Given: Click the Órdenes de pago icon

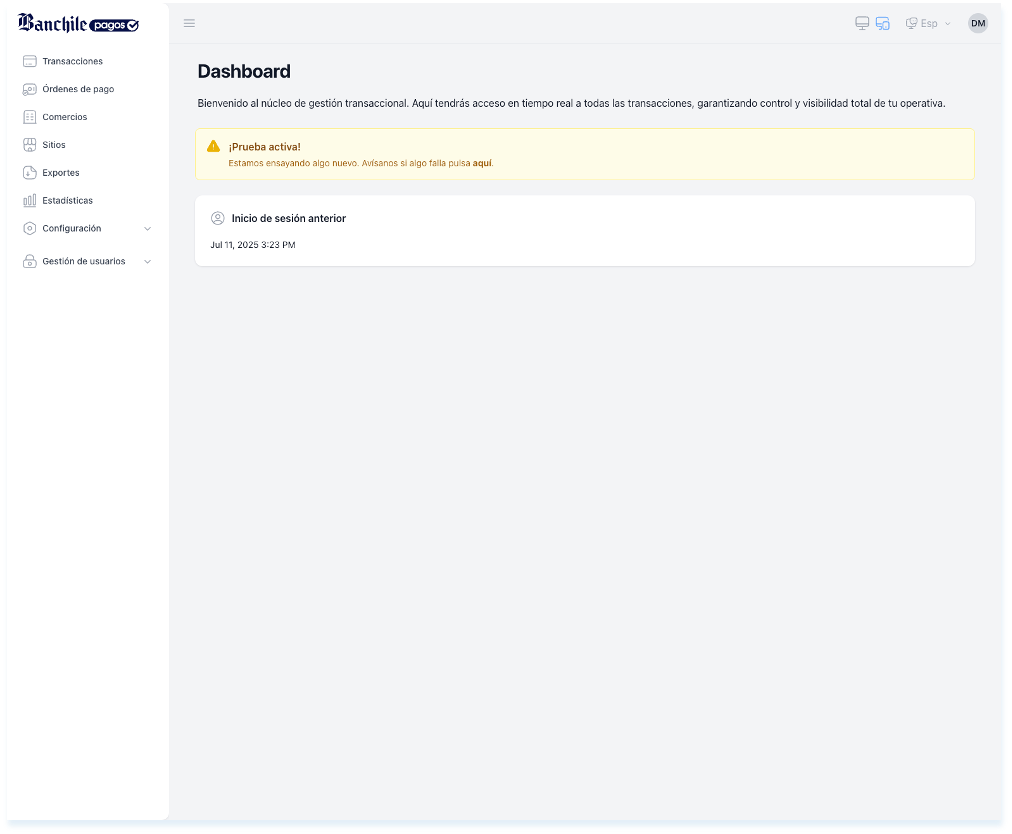Looking at the screenshot, I should 30,89.
